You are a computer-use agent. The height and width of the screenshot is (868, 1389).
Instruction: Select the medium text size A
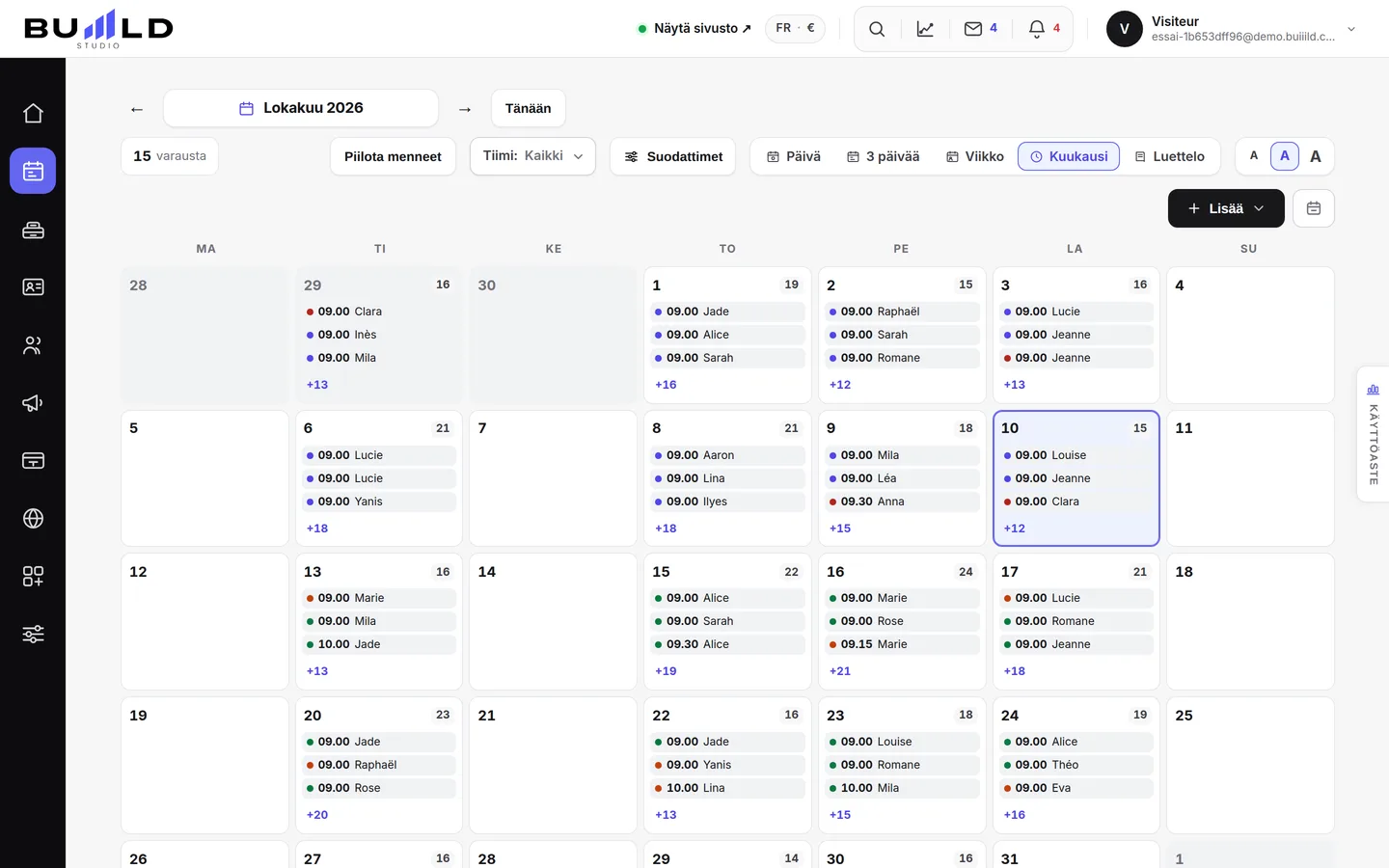click(x=1285, y=156)
